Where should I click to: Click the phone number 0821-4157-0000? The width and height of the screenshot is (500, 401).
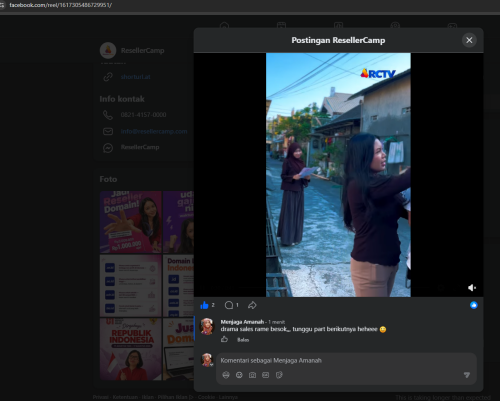point(143,115)
